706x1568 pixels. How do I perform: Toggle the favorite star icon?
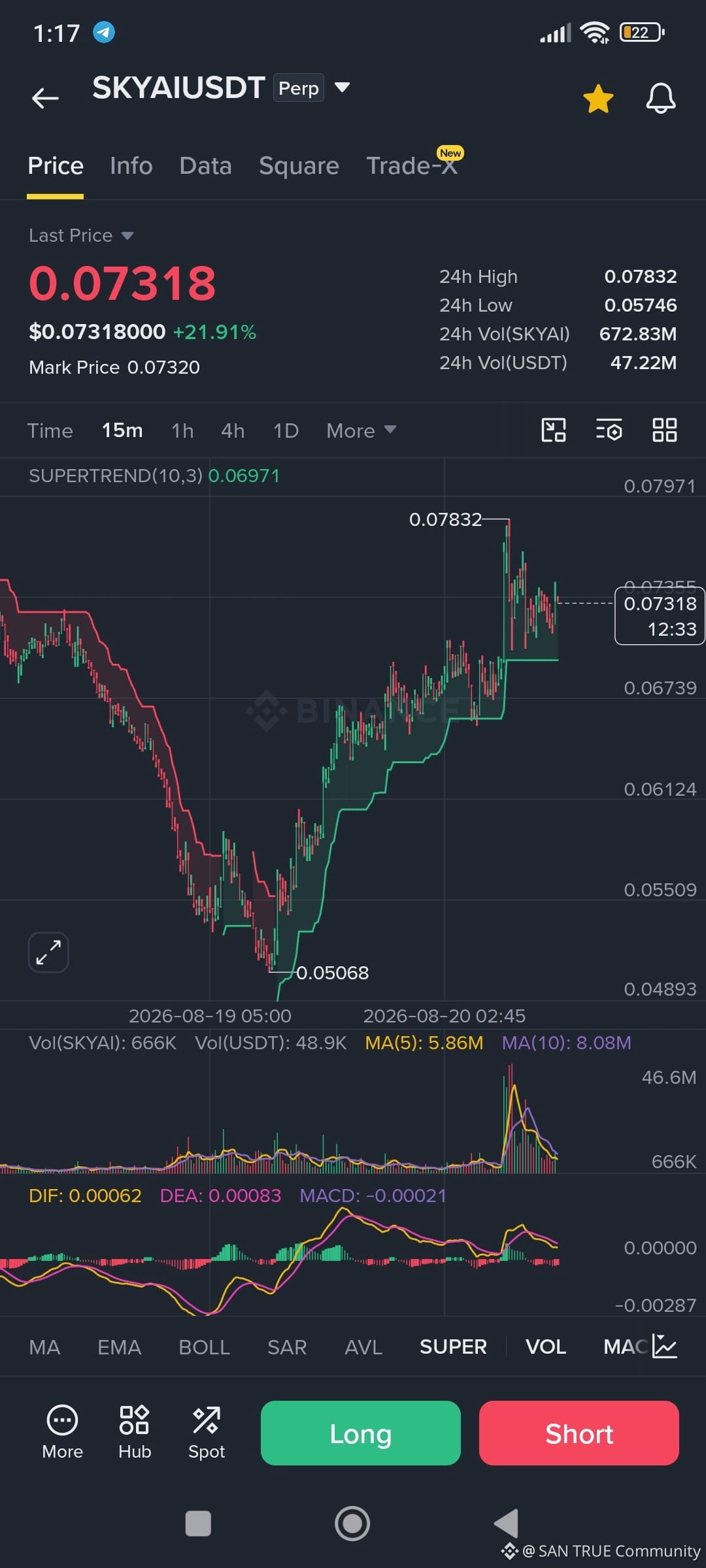pyautogui.click(x=598, y=99)
